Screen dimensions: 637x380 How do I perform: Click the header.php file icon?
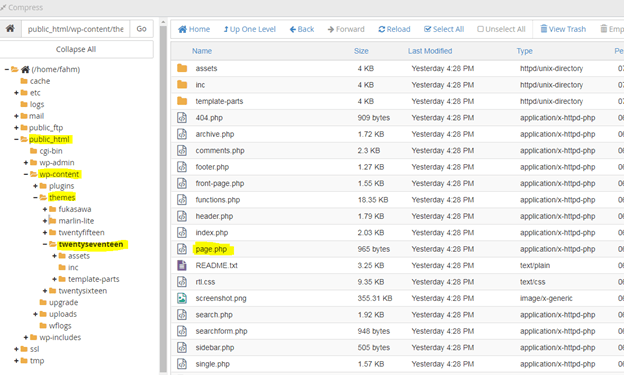tap(182, 216)
